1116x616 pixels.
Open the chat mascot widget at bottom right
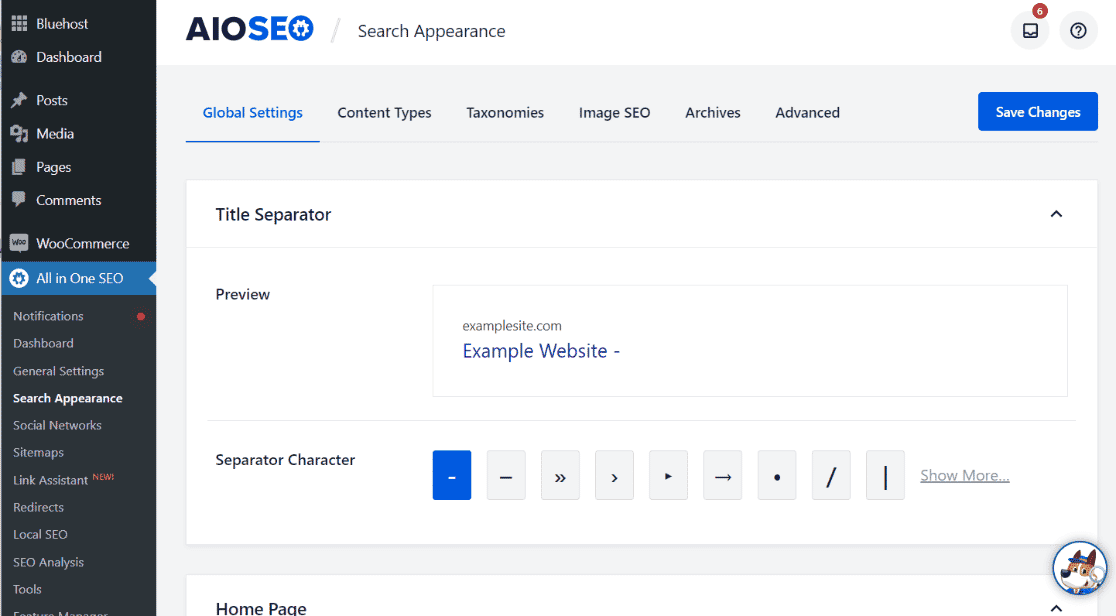pyautogui.click(x=1078, y=569)
